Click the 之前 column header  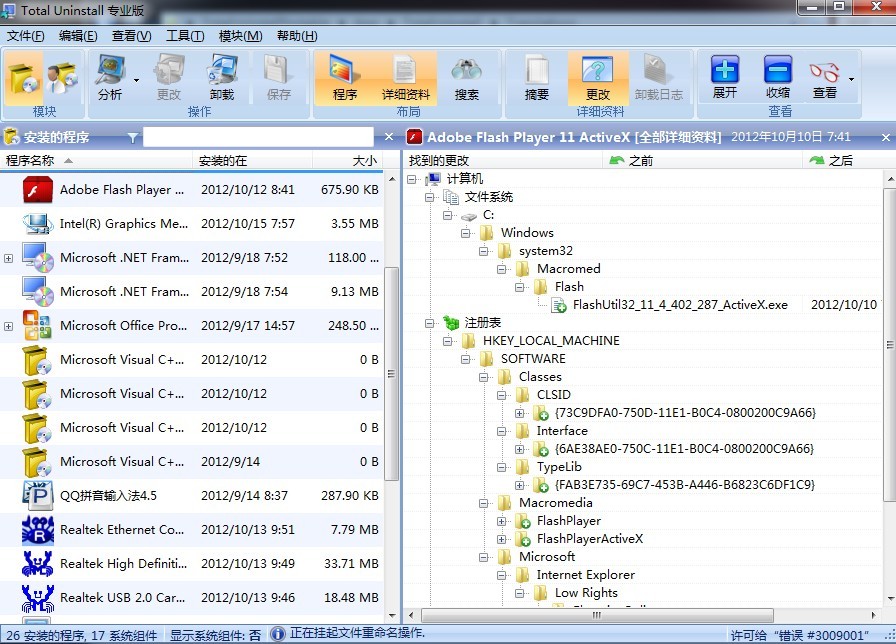703,161
